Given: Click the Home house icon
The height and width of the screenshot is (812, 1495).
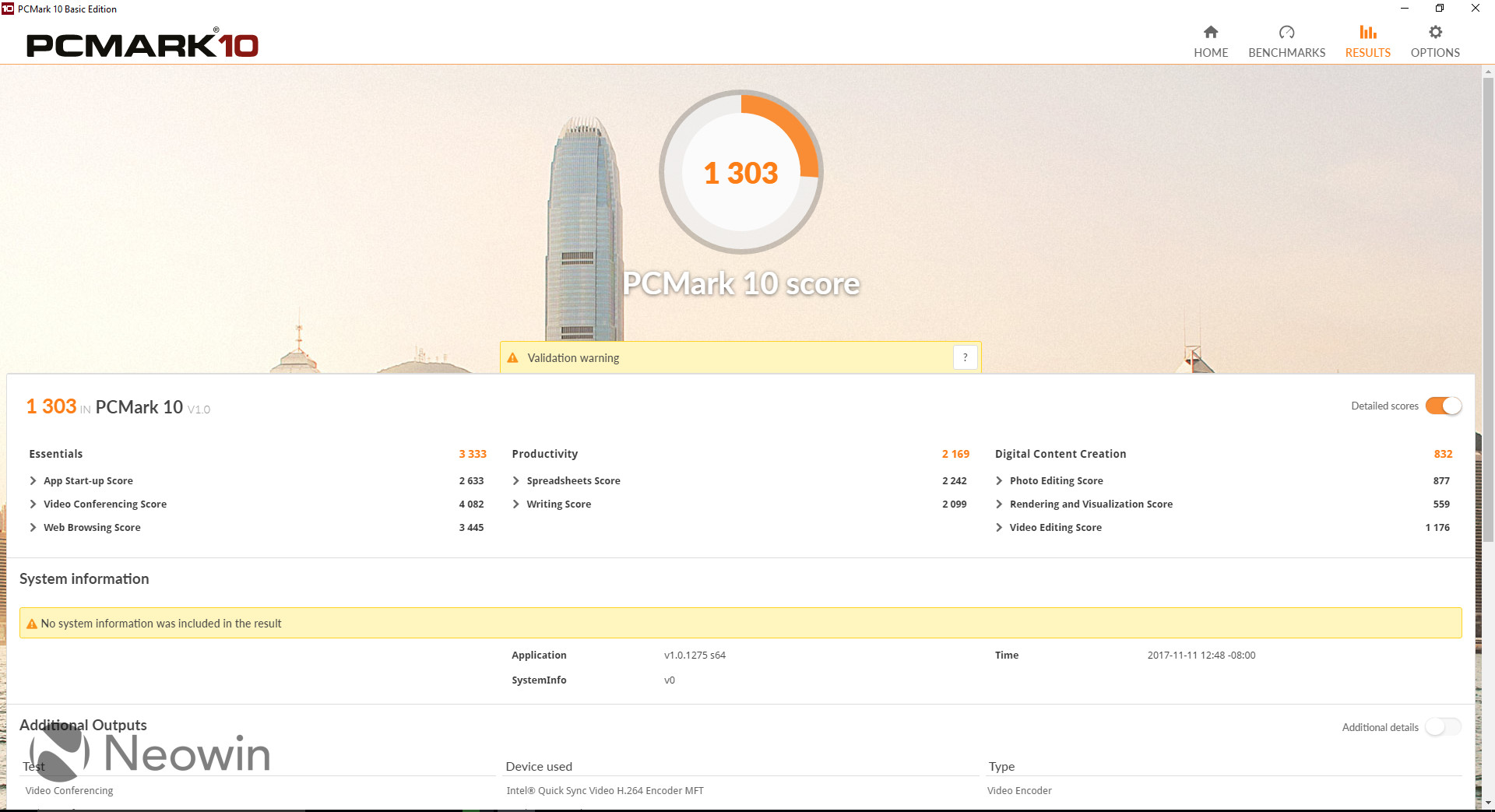Looking at the screenshot, I should (x=1210, y=32).
